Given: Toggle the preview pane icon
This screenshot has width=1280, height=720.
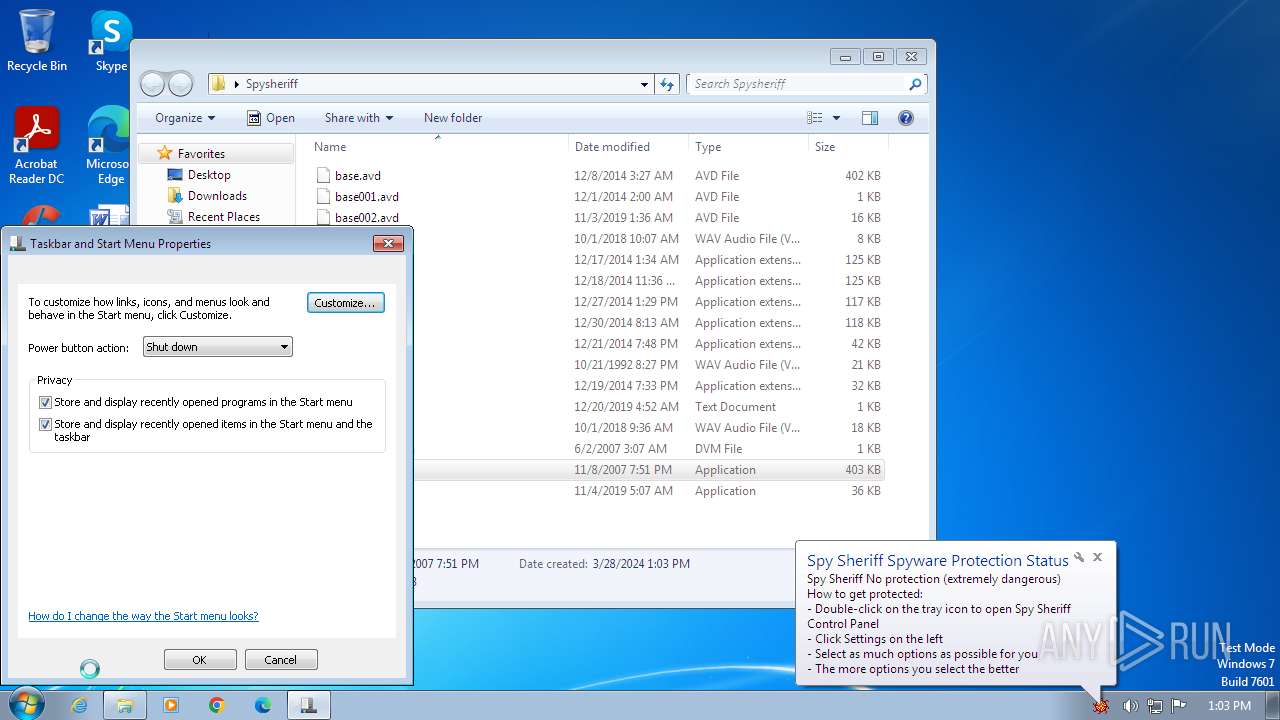Looking at the screenshot, I should point(869,118).
